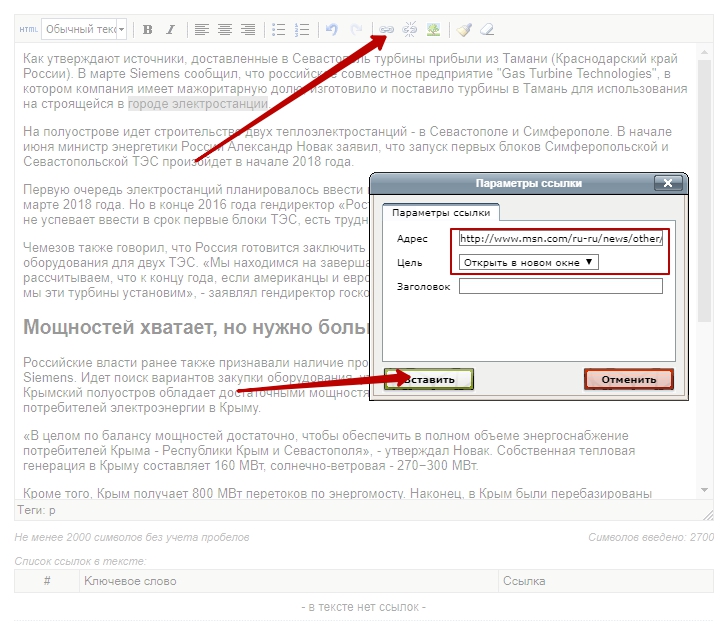Image resolution: width=725 pixels, height=626 pixels.
Task: Click the Вставить button
Action: click(429, 380)
